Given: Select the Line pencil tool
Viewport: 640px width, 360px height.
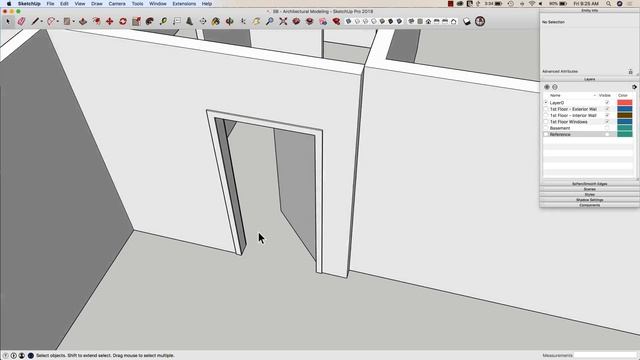Looking at the screenshot, I should [x=35, y=21].
